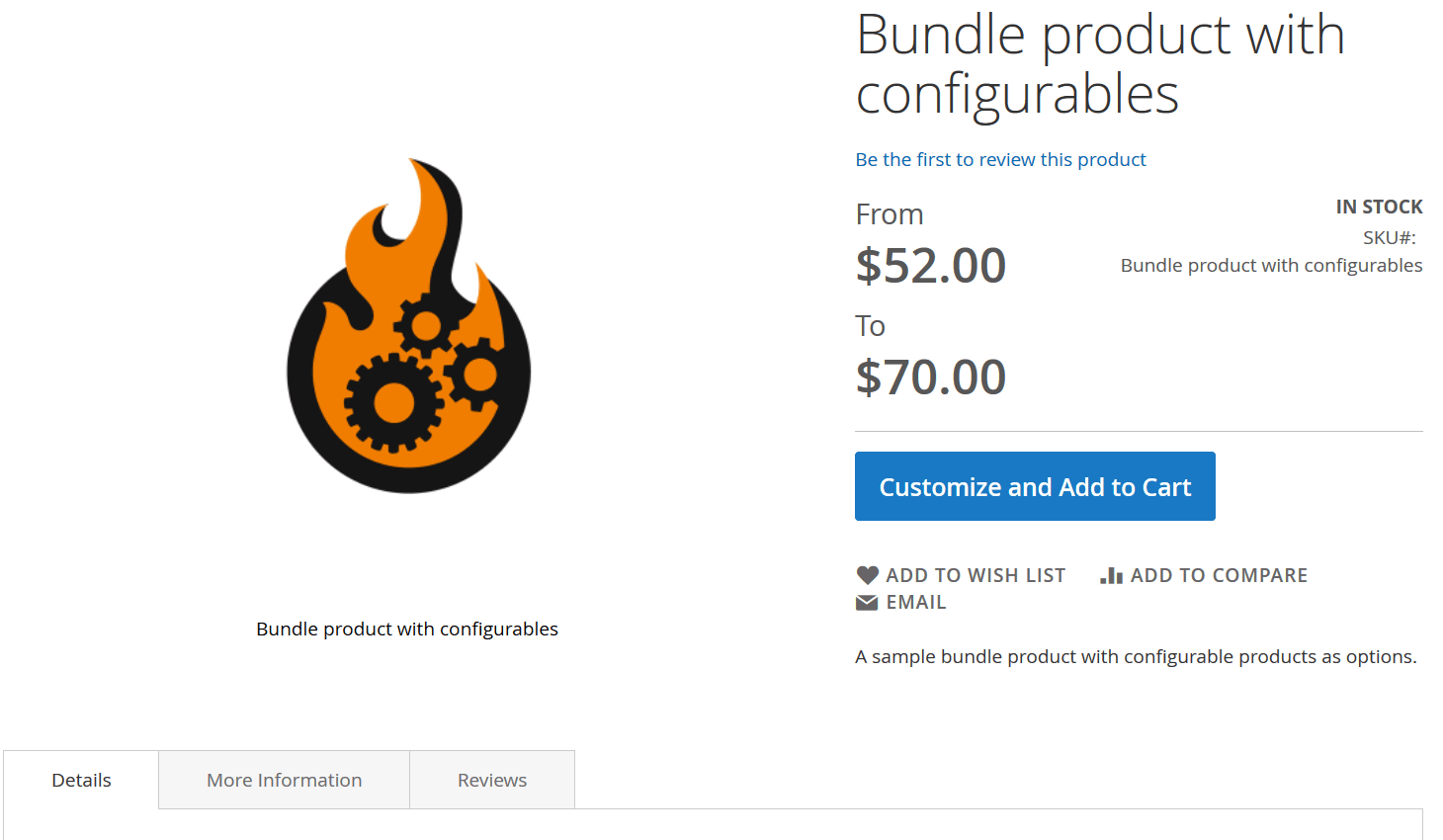This screenshot has height=840, width=1443.
Task: Click the bundle product title heading
Action: pos(1100,64)
